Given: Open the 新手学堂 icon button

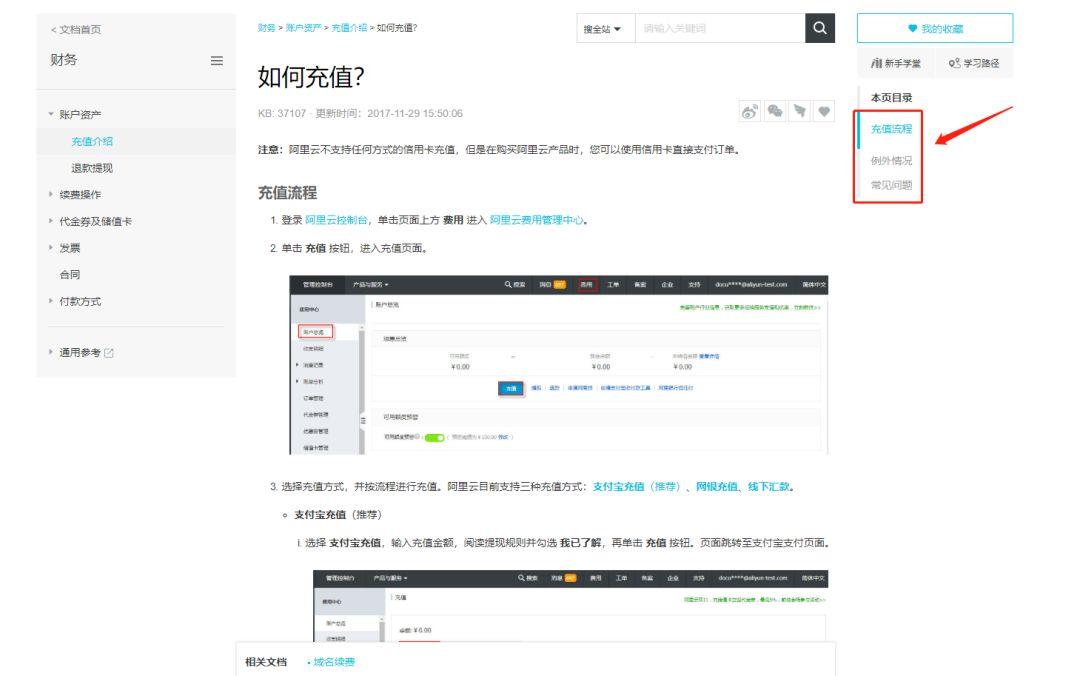Looking at the screenshot, I should [895, 63].
